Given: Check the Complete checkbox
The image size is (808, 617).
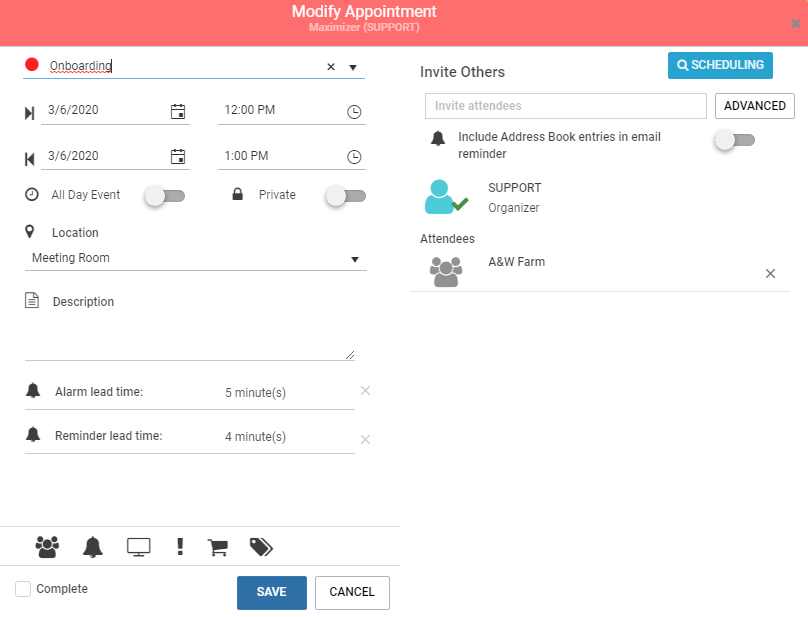Looking at the screenshot, I should click(23, 589).
